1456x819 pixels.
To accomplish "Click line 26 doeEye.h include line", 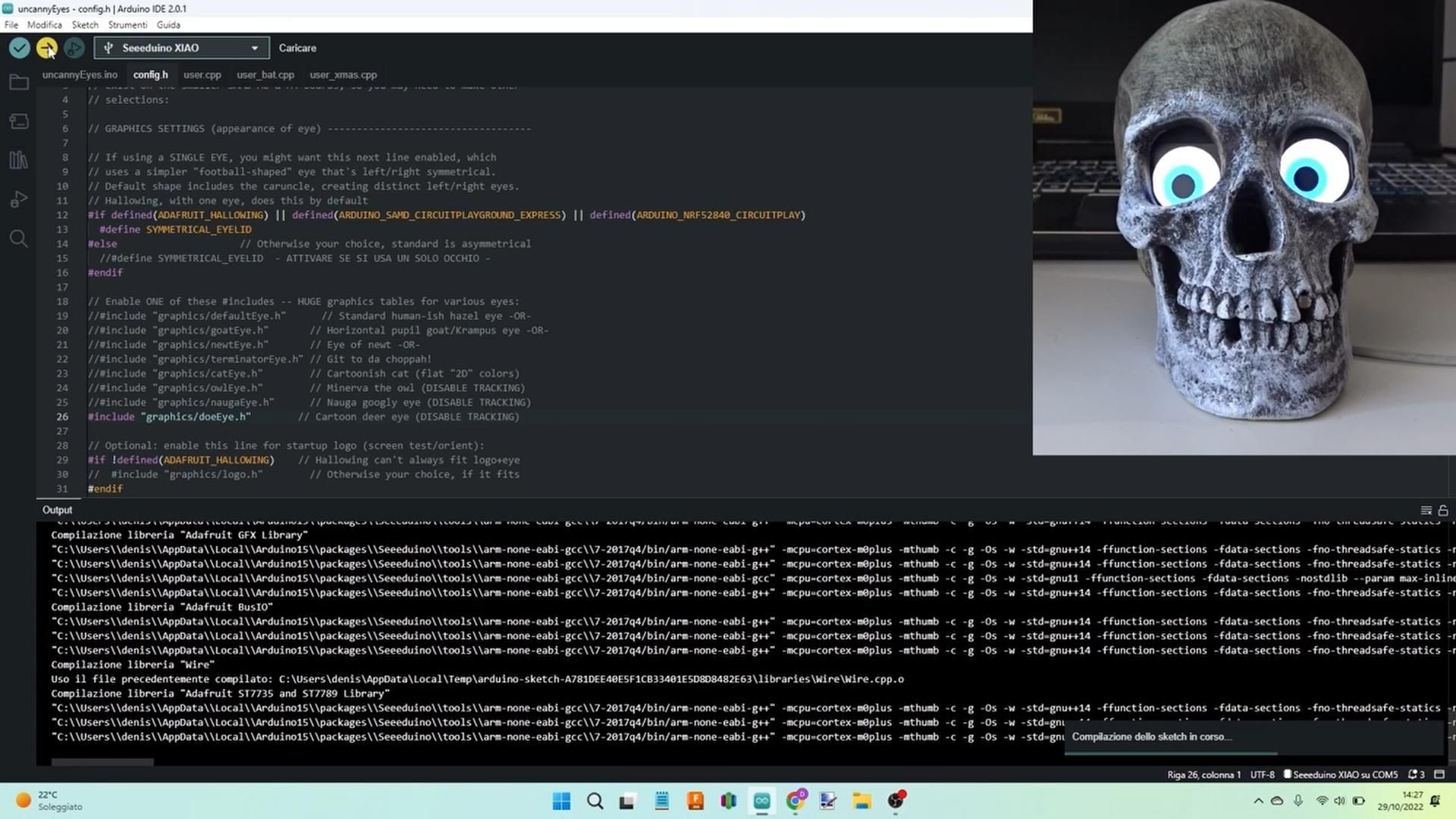I will (x=303, y=416).
